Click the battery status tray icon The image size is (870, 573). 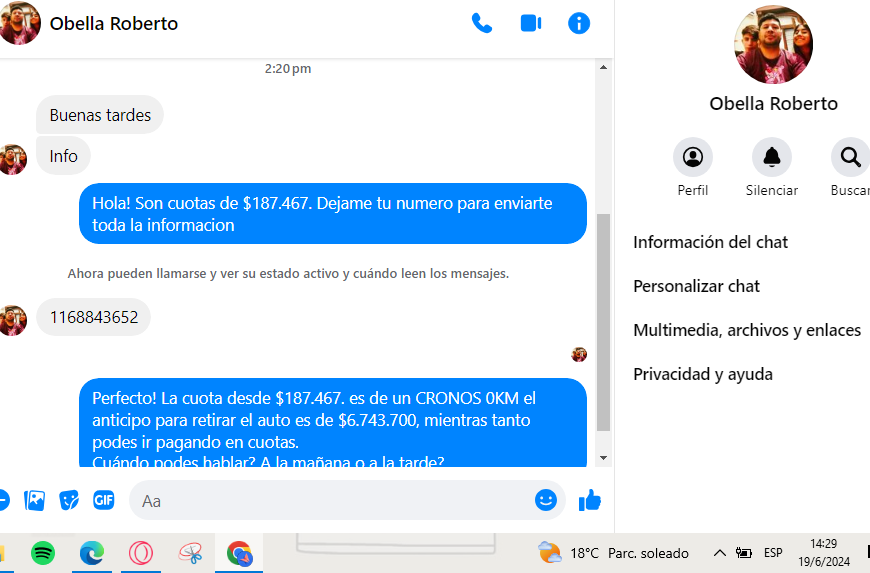coord(743,553)
